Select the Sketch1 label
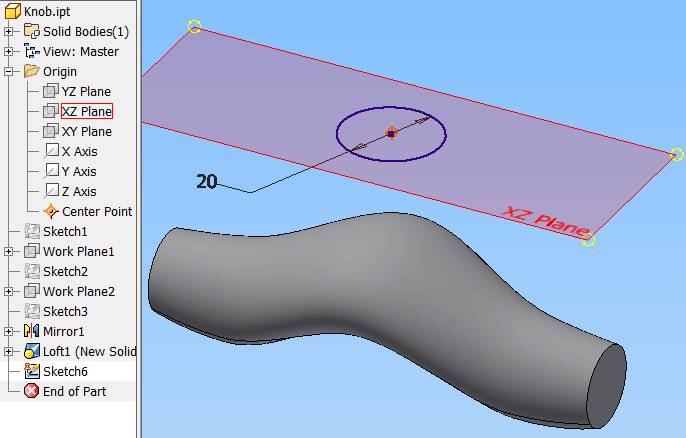Image resolution: width=686 pixels, height=438 pixels. tap(65, 231)
